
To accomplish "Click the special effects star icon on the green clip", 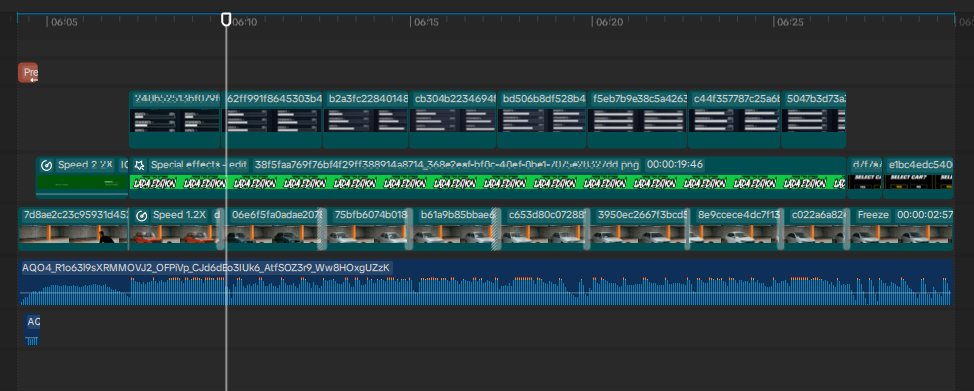I will click(140, 165).
